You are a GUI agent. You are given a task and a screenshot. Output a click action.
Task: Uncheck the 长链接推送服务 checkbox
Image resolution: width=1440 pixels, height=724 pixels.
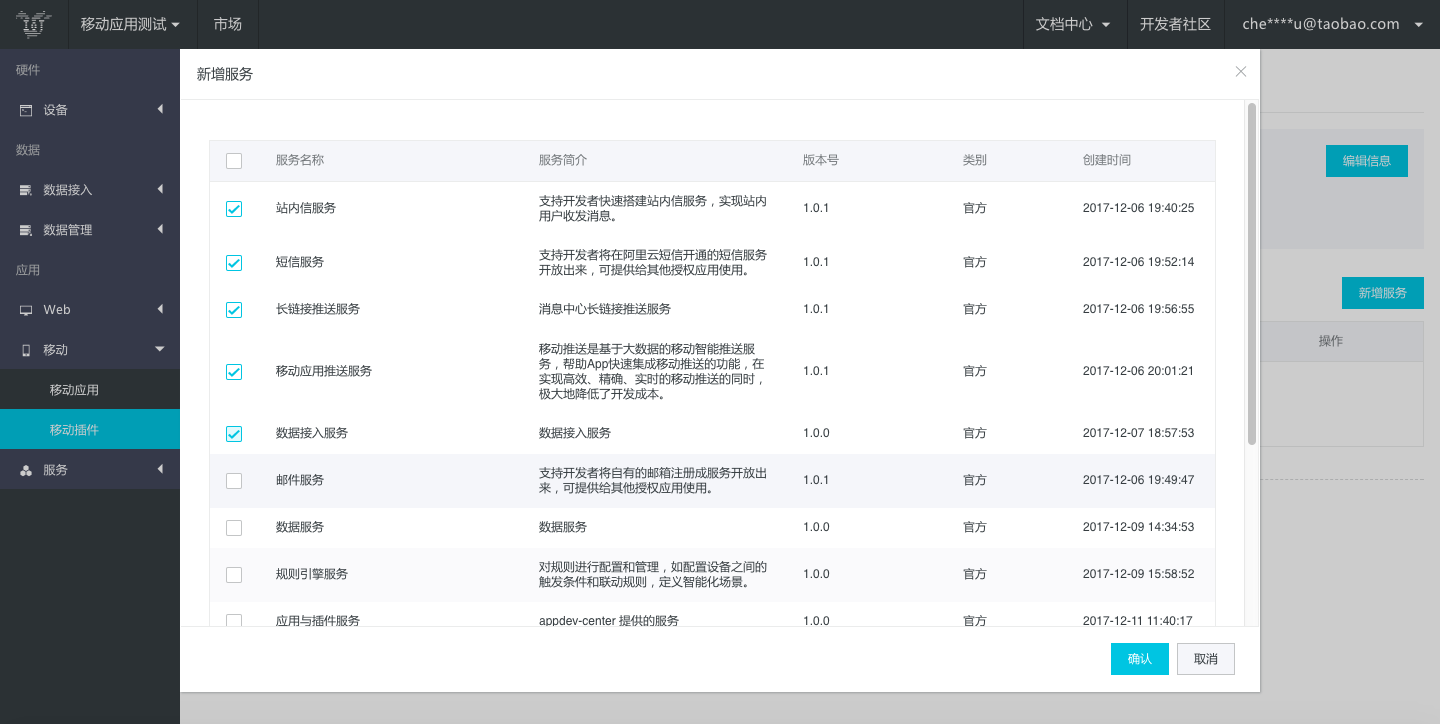click(x=234, y=310)
